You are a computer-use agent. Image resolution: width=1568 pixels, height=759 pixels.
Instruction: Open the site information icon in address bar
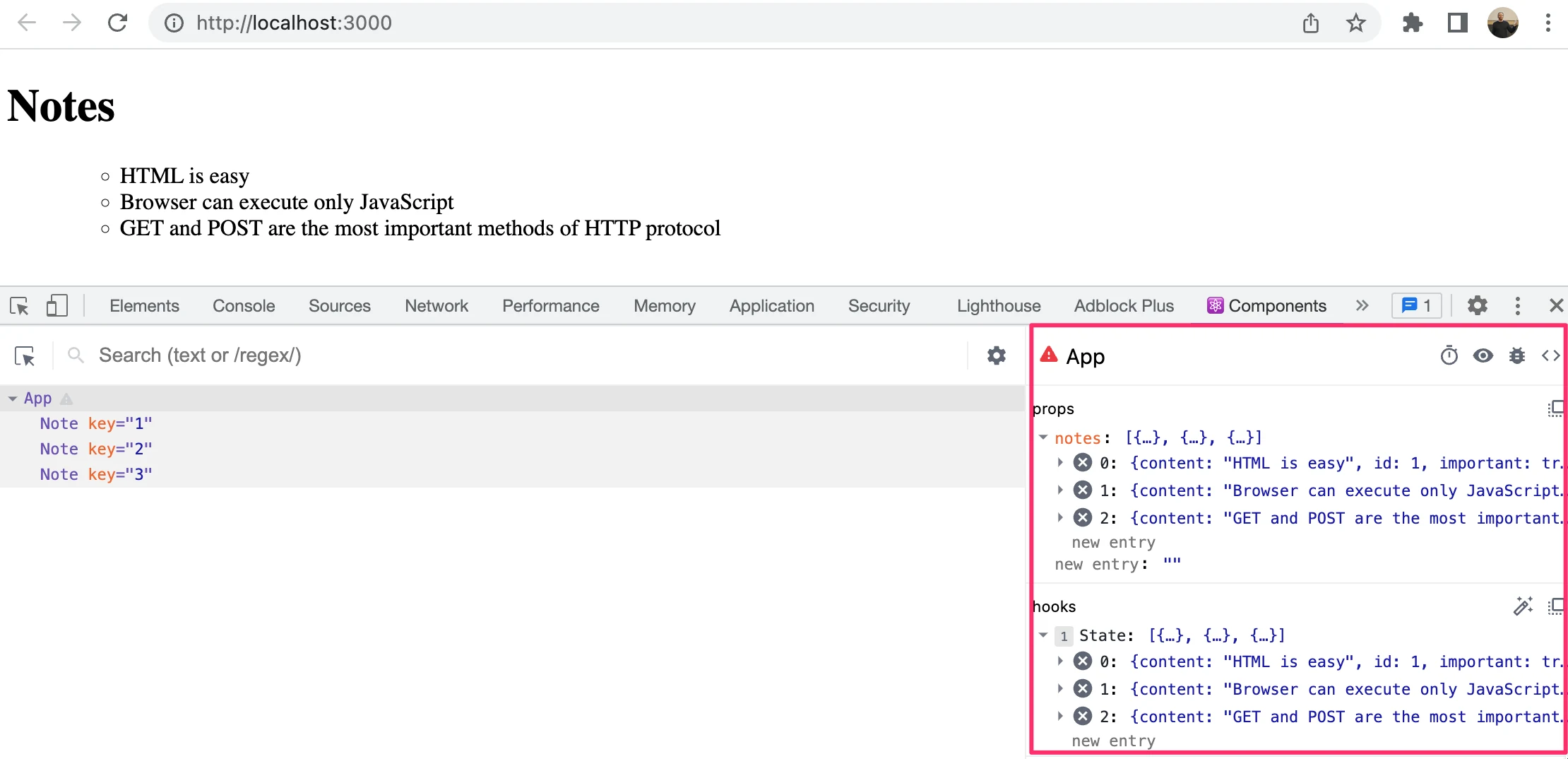tap(174, 23)
